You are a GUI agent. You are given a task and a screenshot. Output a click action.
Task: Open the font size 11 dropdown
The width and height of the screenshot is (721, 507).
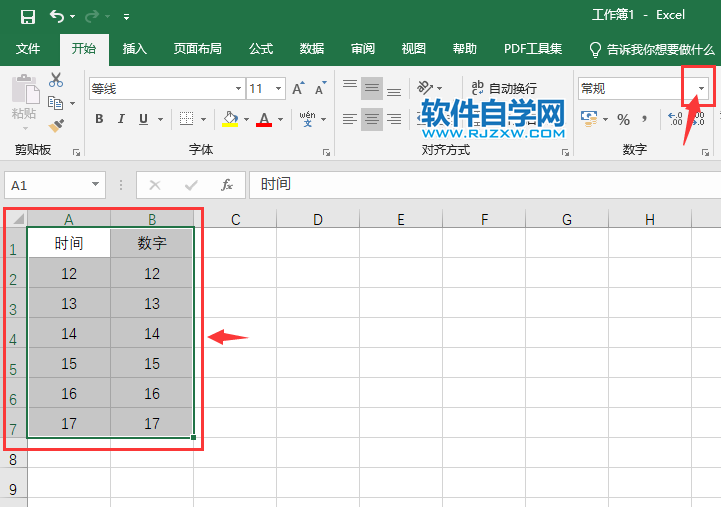(279, 88)
